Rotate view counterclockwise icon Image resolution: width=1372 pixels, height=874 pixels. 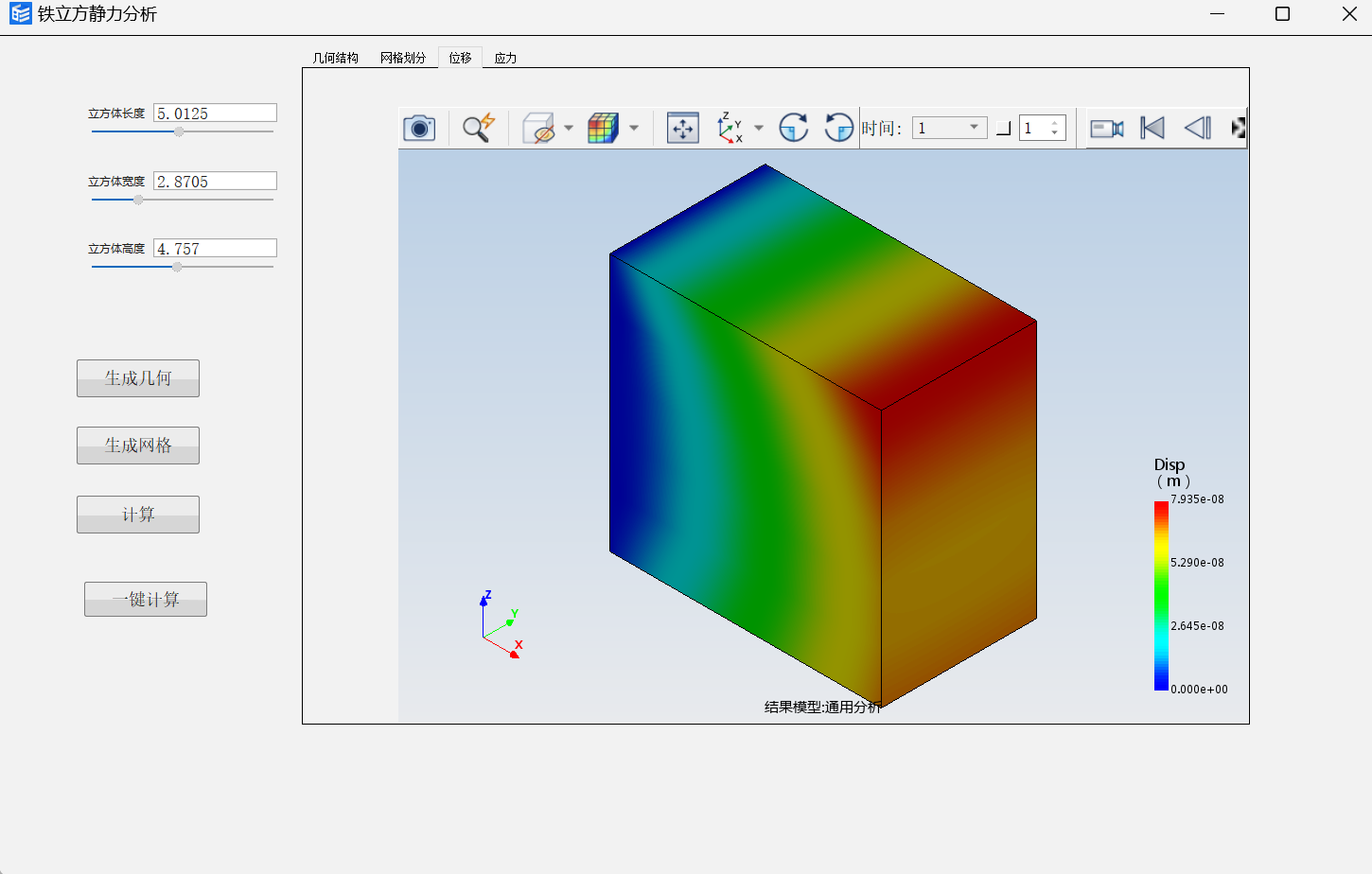(838, 128)
